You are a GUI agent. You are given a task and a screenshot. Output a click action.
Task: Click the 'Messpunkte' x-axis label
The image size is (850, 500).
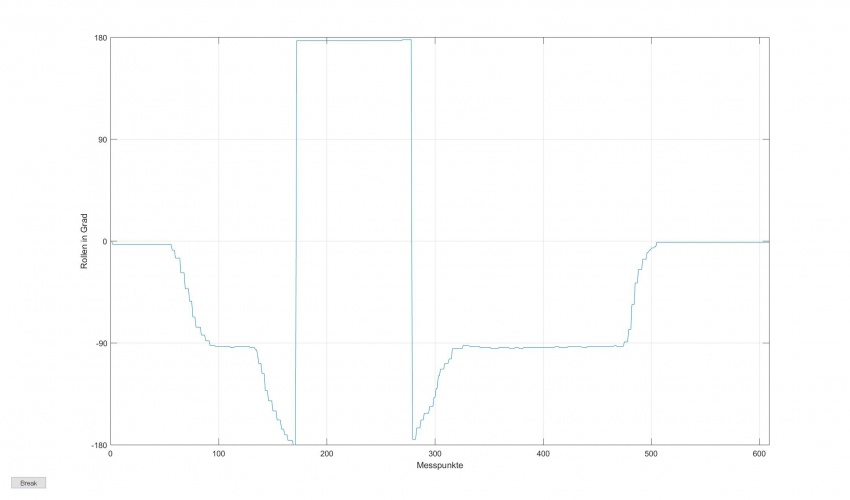click(440, 466)
